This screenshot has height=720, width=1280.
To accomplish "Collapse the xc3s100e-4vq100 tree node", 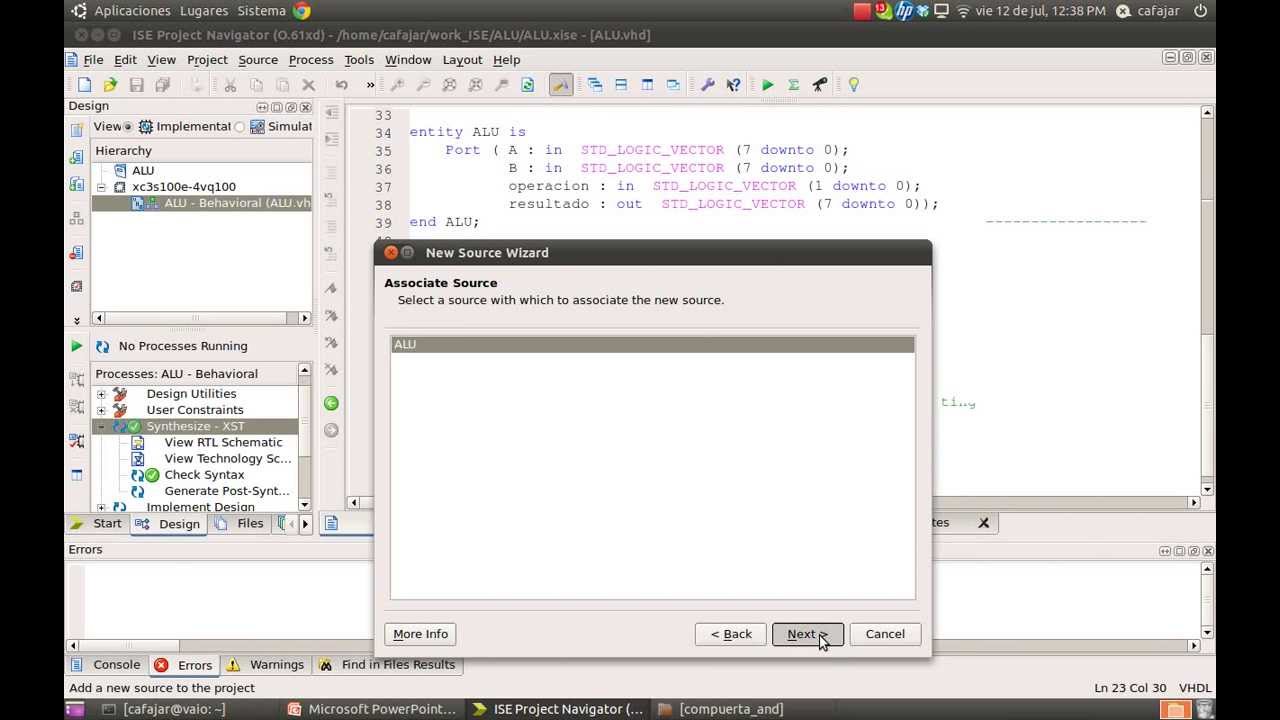I will click(x=101, y=187).
